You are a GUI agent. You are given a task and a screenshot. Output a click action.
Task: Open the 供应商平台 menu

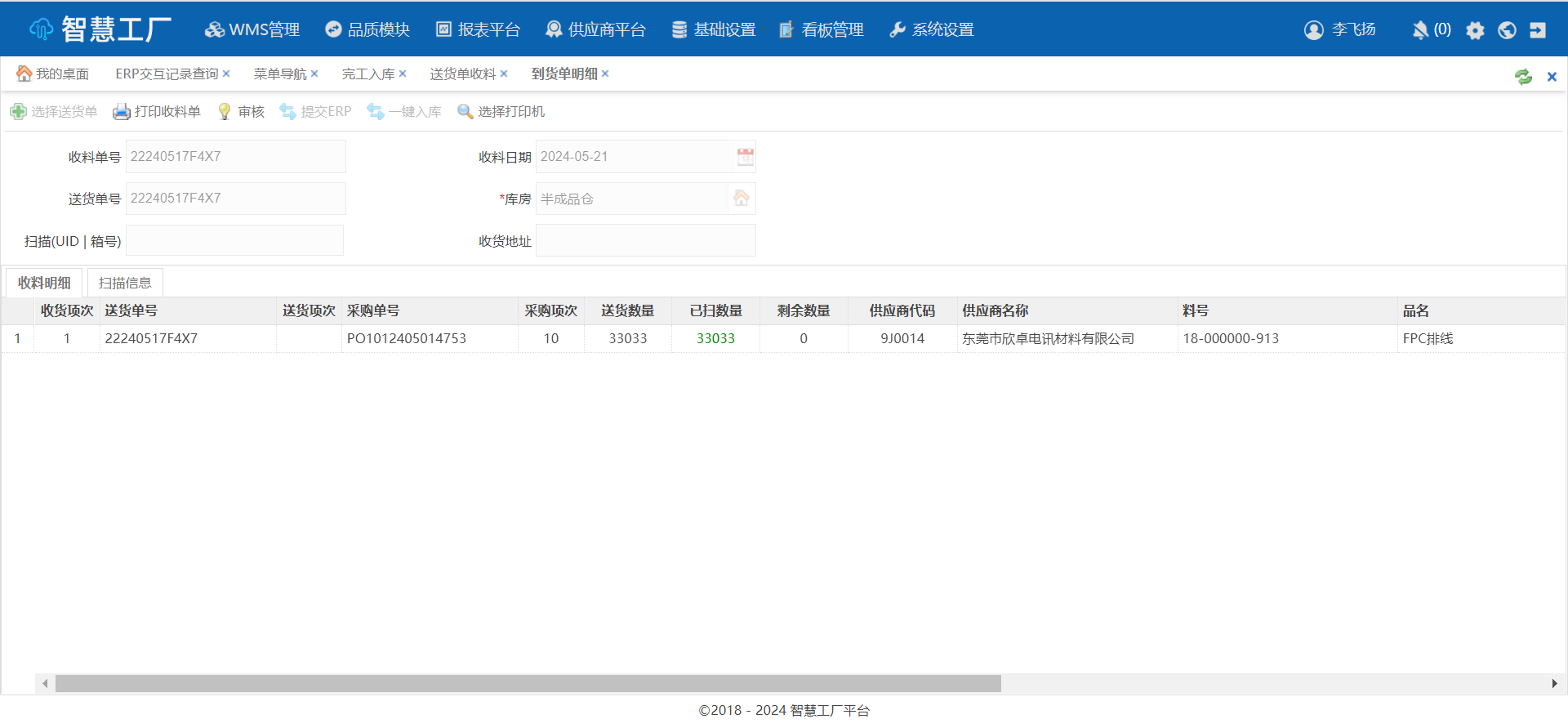tap(595, 30)
